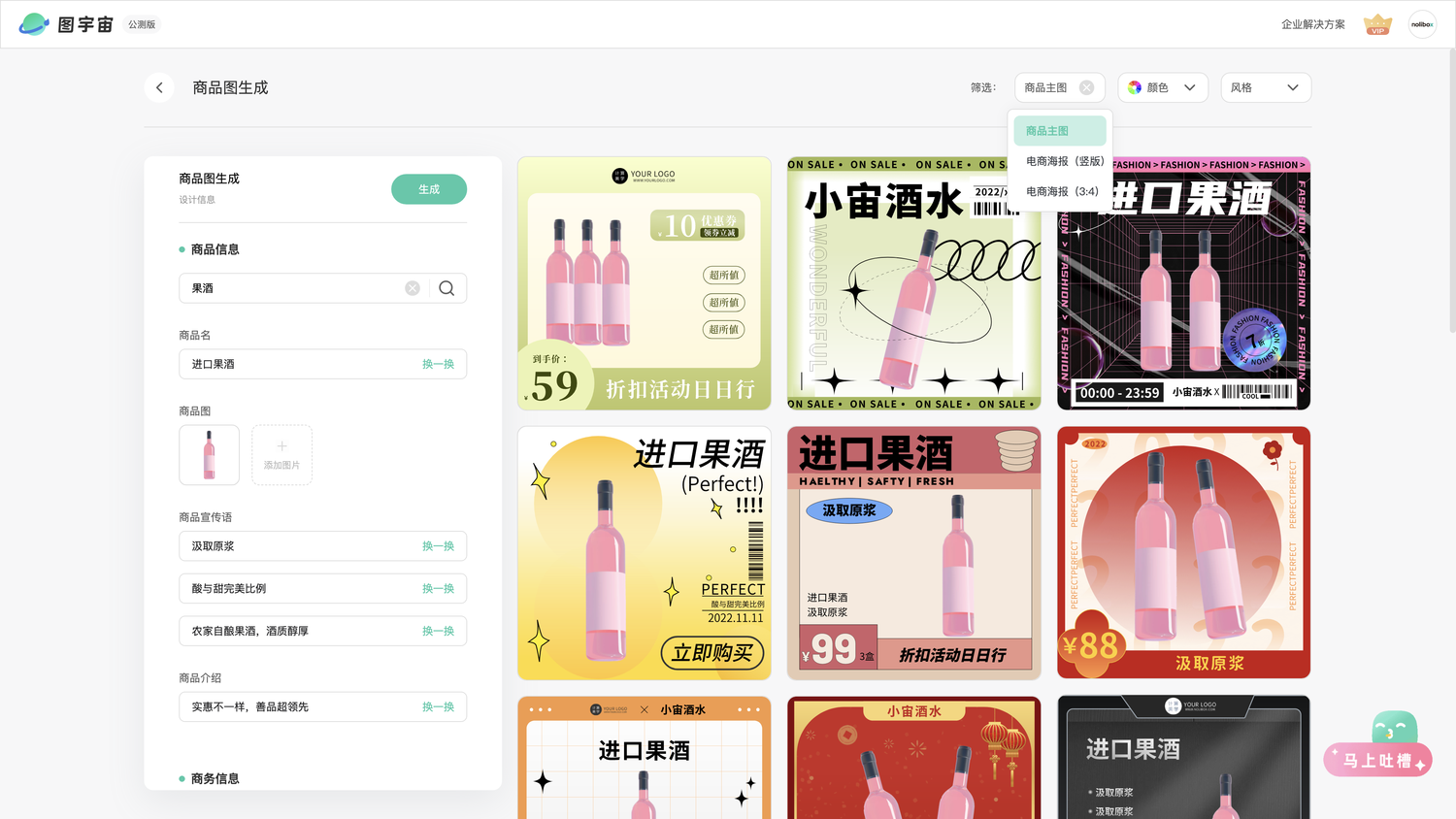
Task: Open the red lantern 小宙酒水 template
Action: click(913, 758)
